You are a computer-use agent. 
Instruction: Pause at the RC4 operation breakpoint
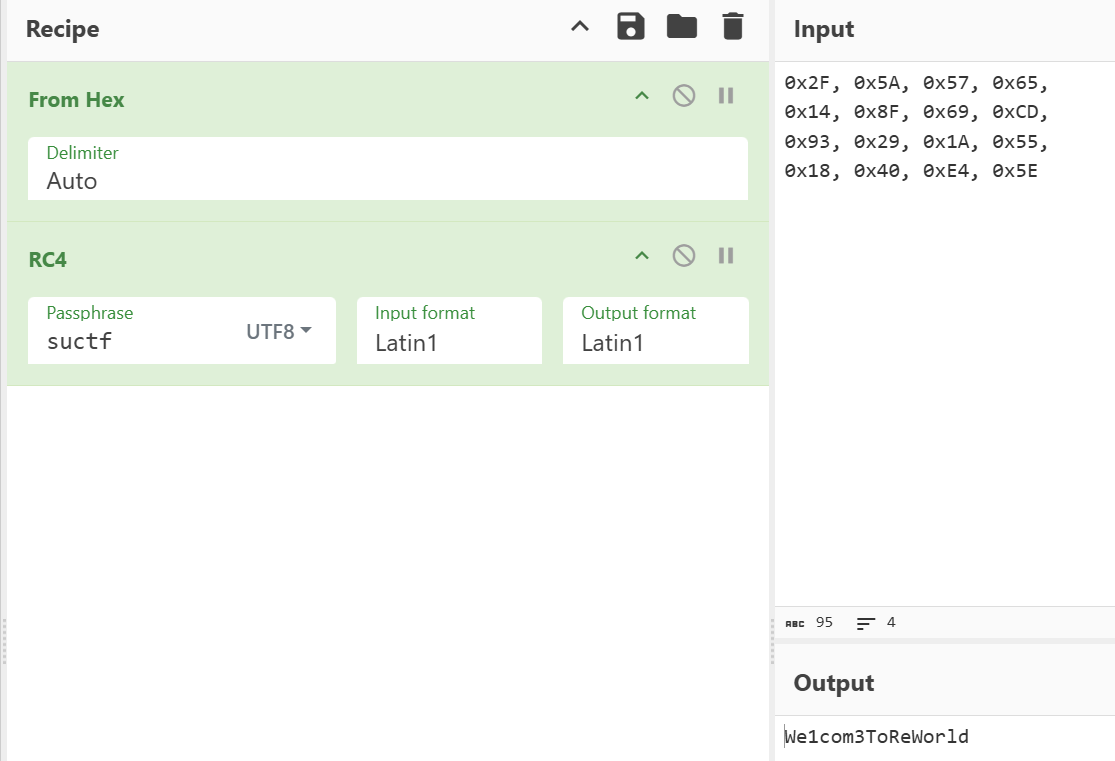(726, 256)
